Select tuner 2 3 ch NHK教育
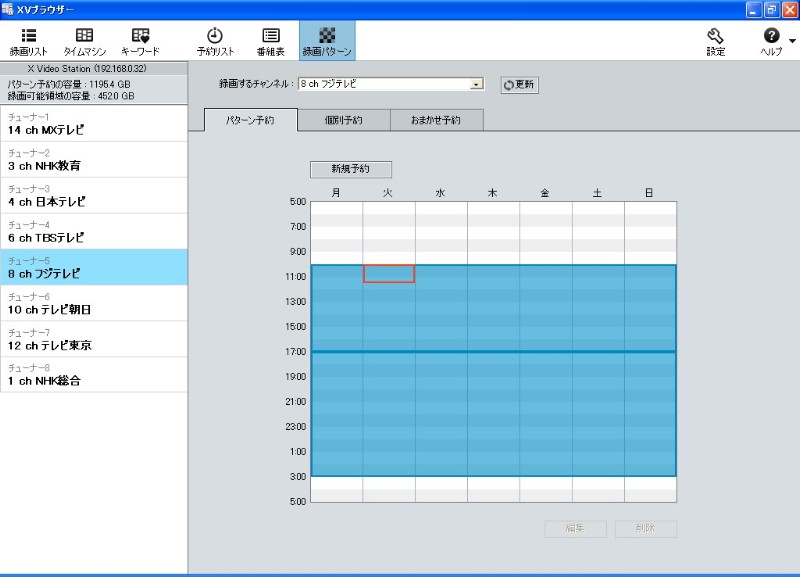This screenshot has width=800, height=577. pos(94,160)
